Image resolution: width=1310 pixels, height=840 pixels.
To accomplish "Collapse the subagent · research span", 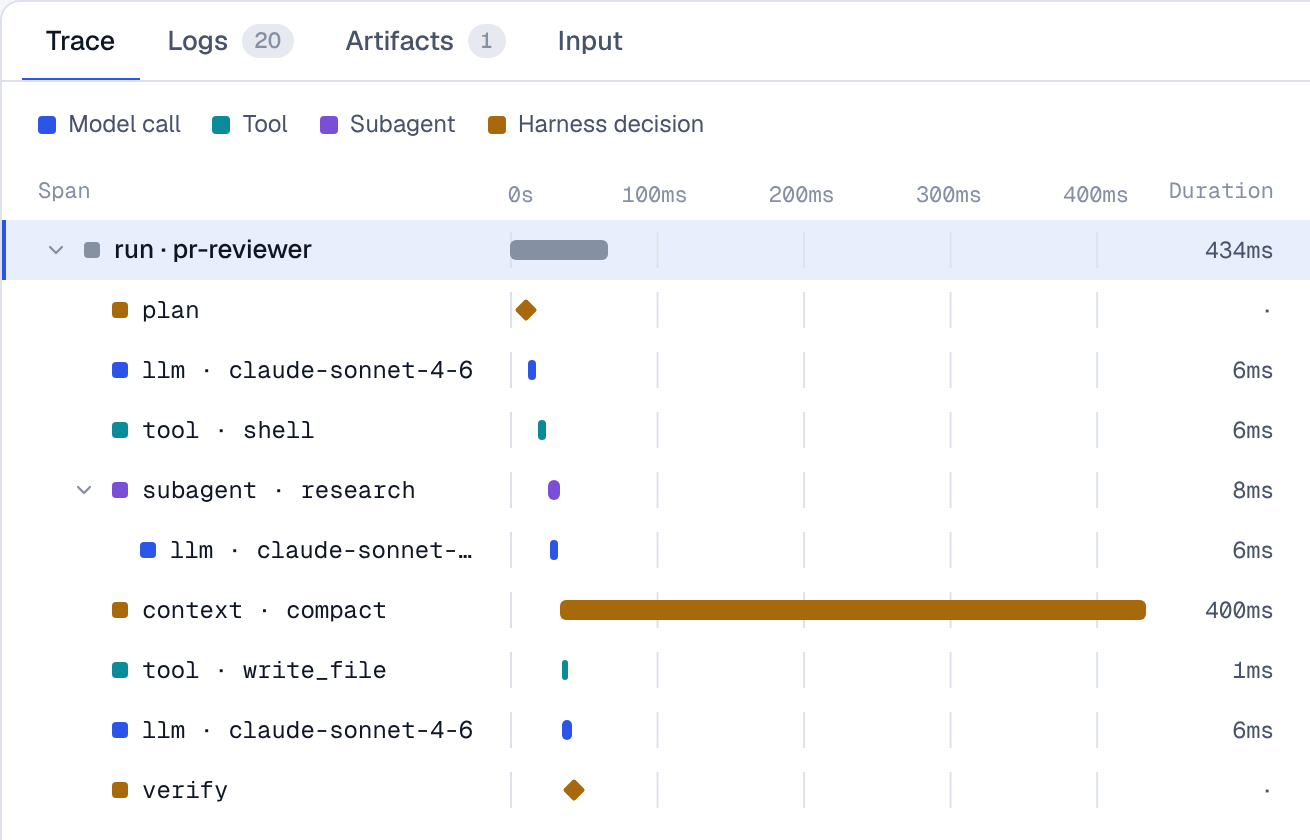I will [x=84, y=490].
